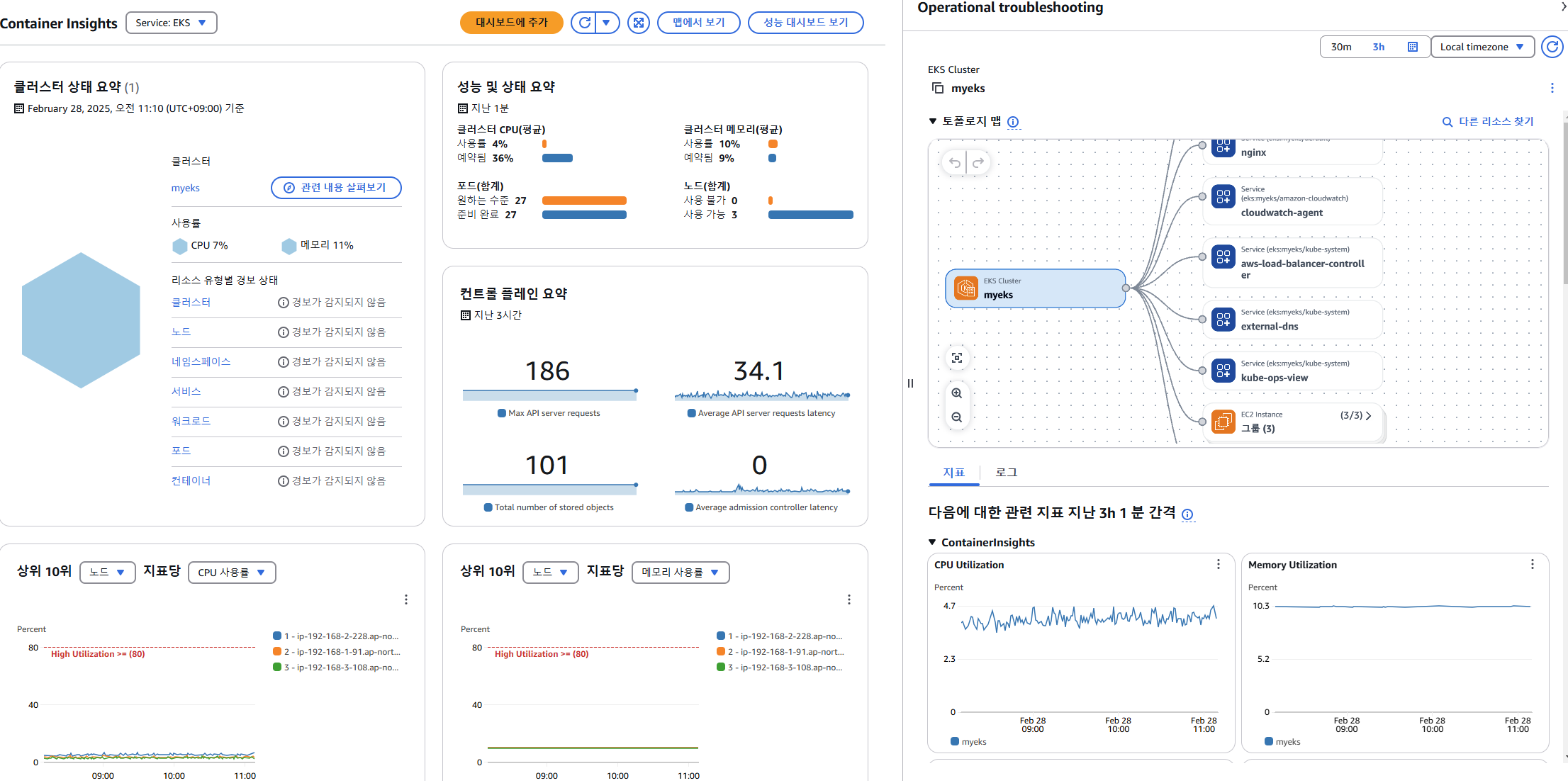Switch to the 지표 tab
Image resolution: width=1568 pixels, height=783 pixels.
pos(953,473)
